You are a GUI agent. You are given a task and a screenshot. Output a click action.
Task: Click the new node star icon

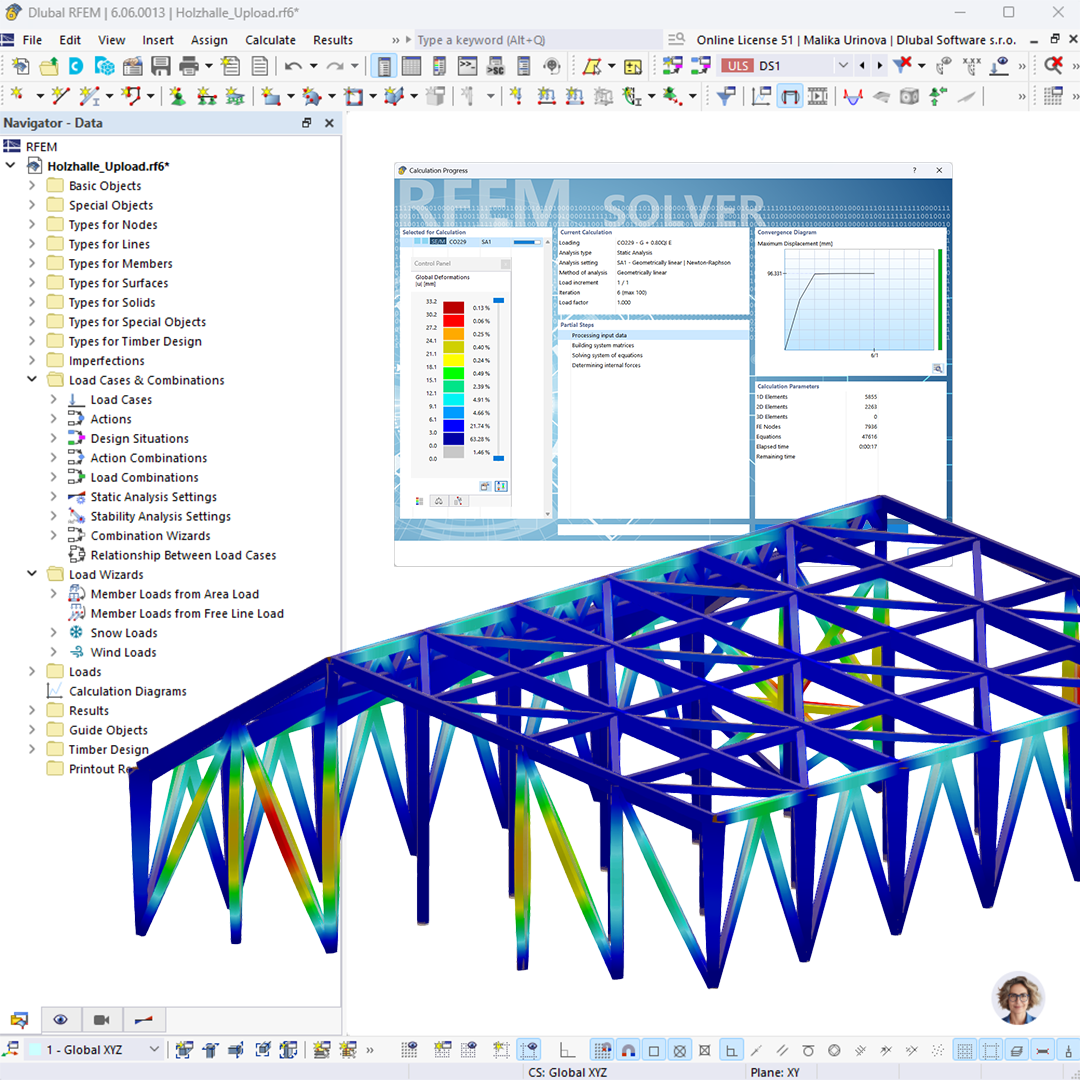click(x=19, y=96)
